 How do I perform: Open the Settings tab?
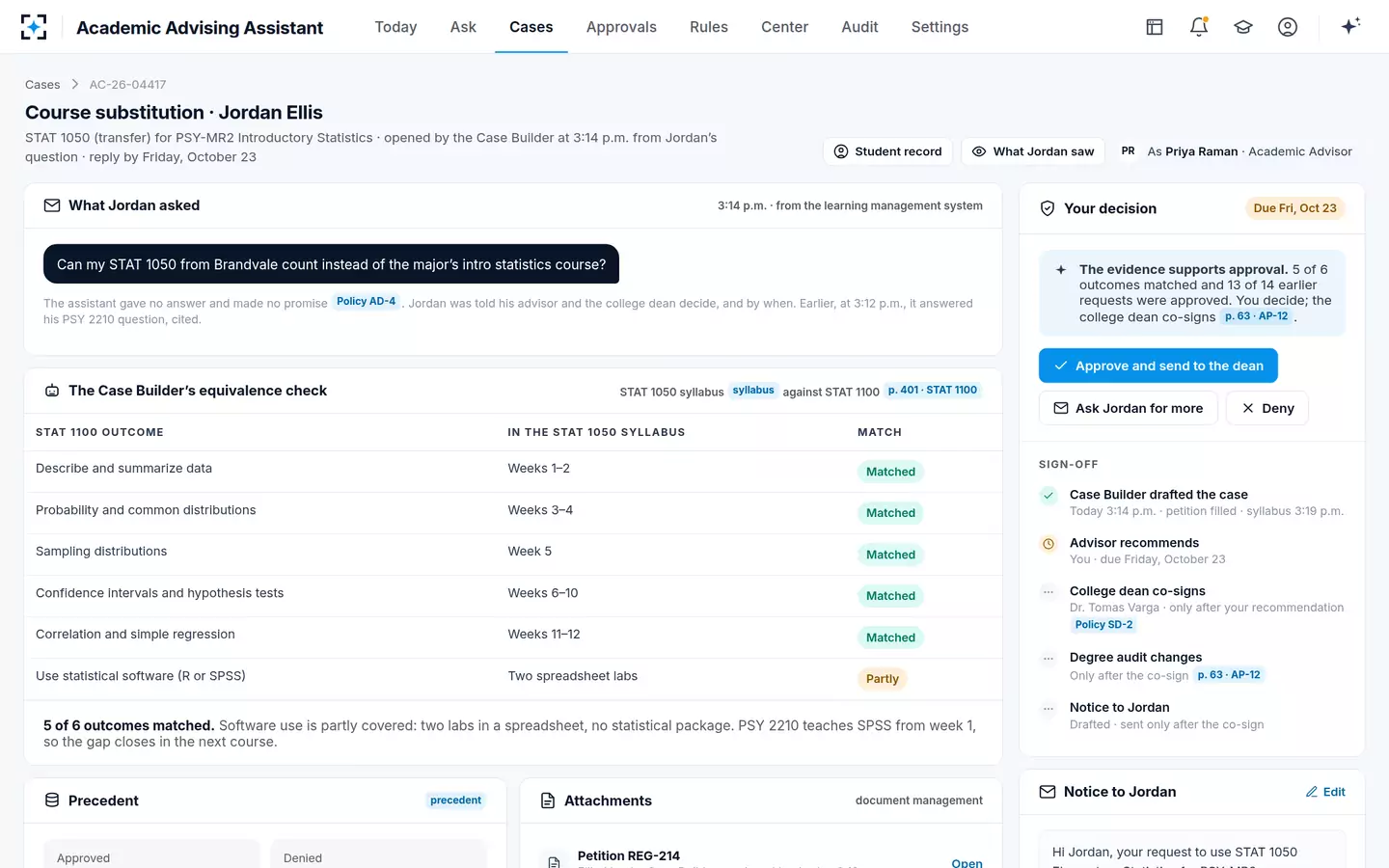tap(940, 27)
